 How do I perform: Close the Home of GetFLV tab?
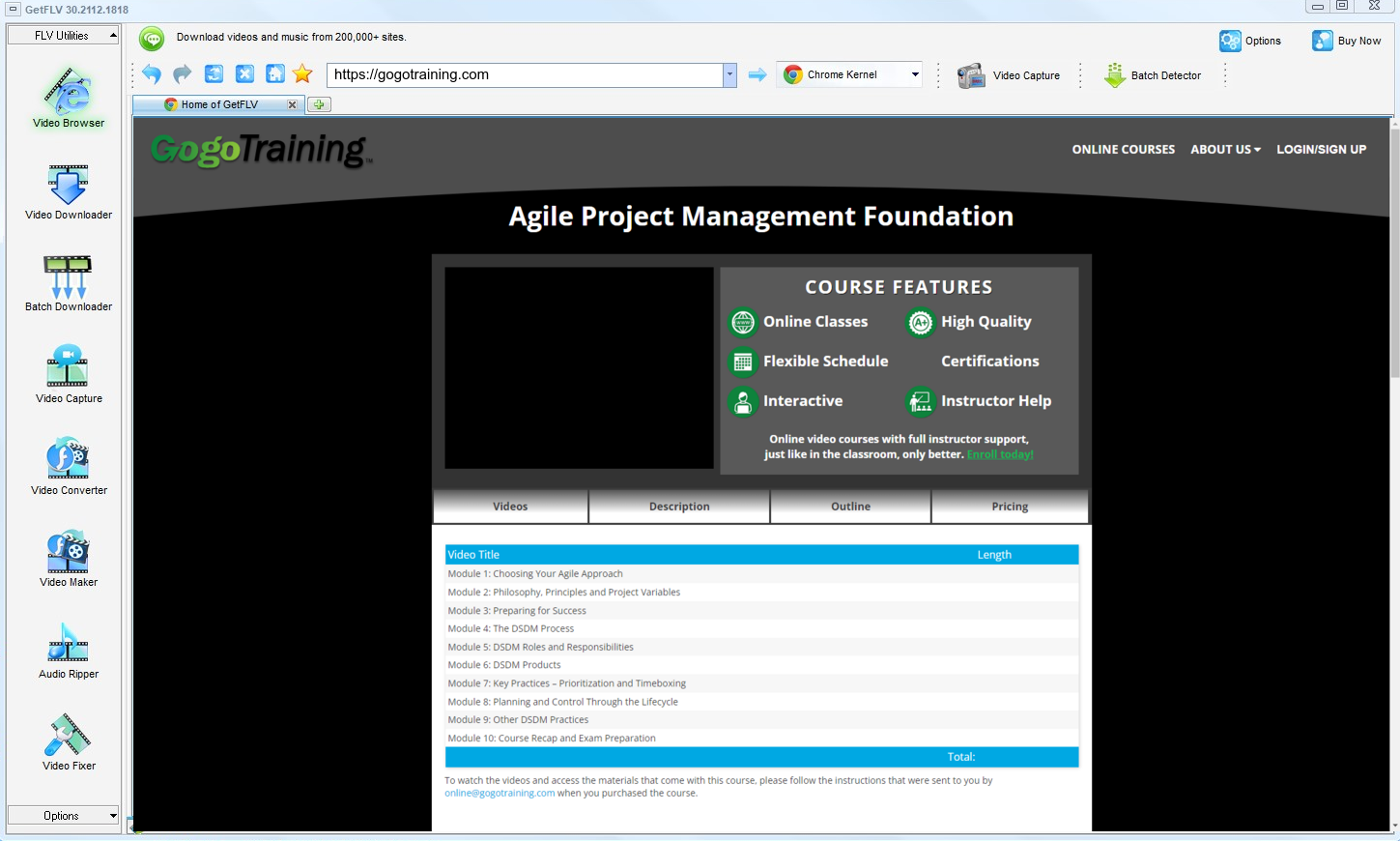pos(292,104)
